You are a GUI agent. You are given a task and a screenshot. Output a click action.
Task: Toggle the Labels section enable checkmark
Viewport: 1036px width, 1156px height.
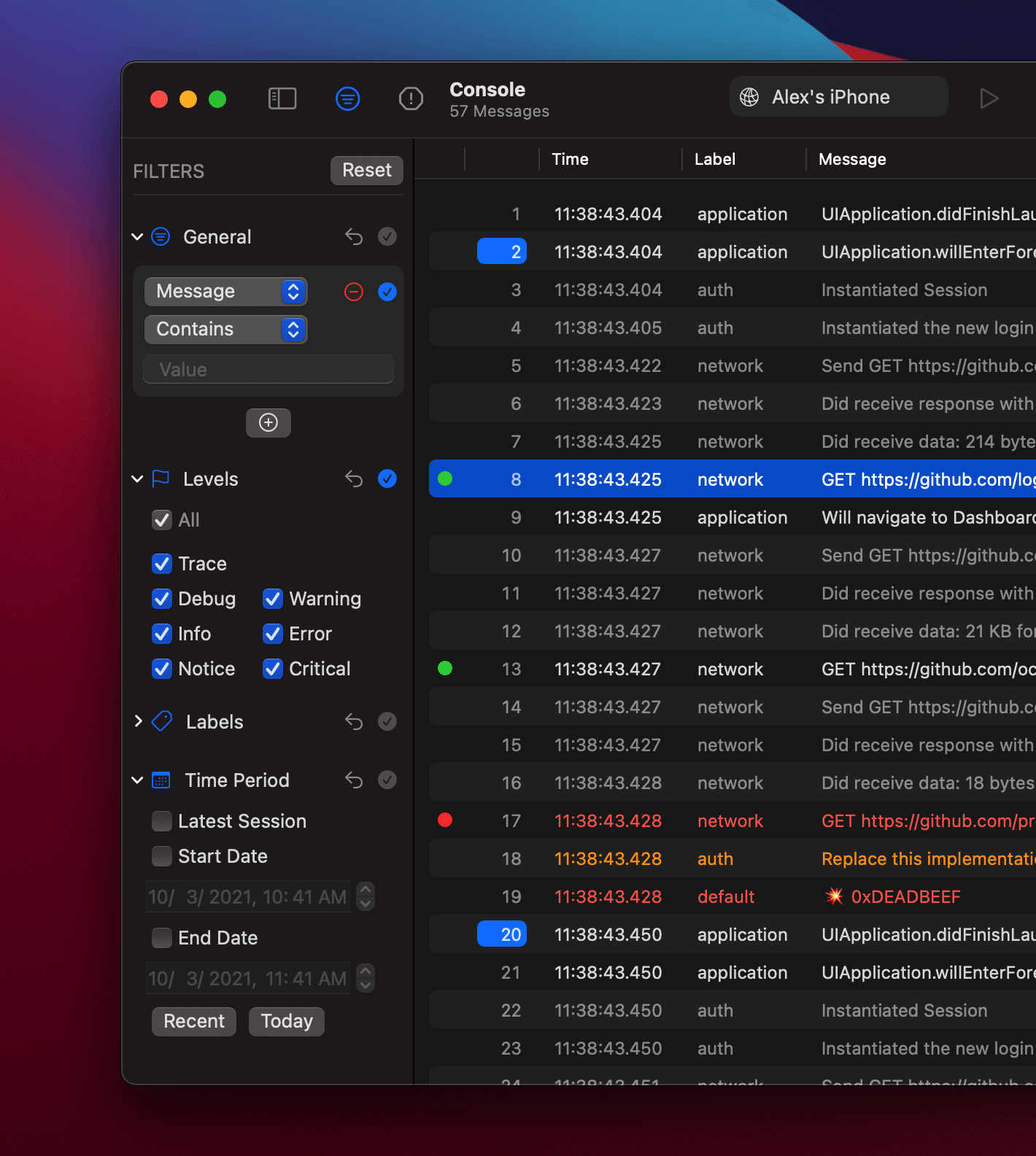coord(387,721)
